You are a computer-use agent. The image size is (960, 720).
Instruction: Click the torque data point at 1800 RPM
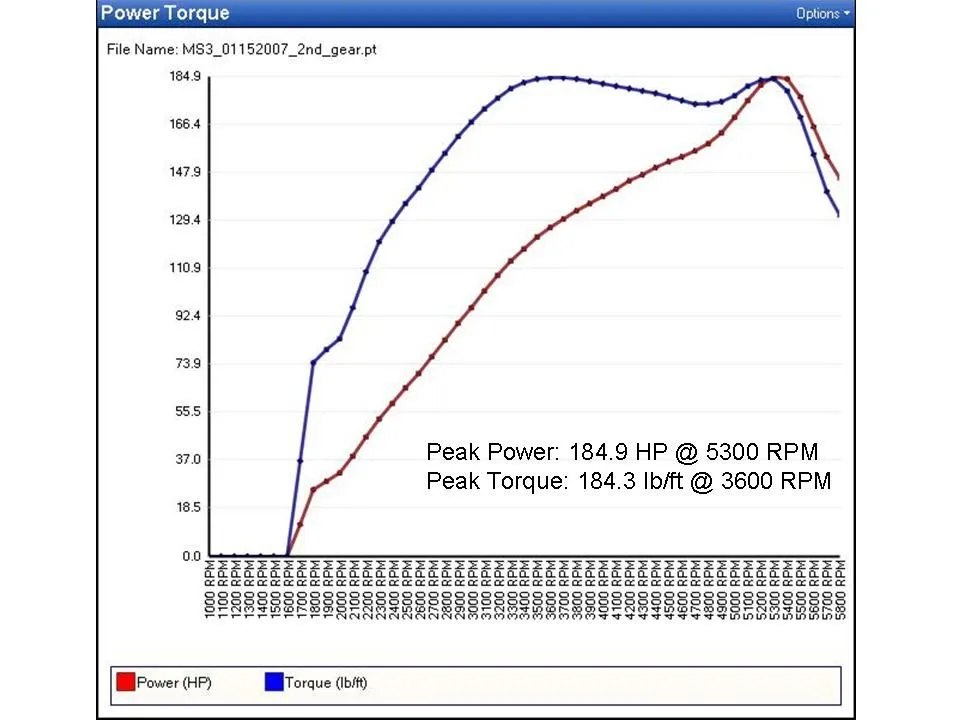point(313,362)
